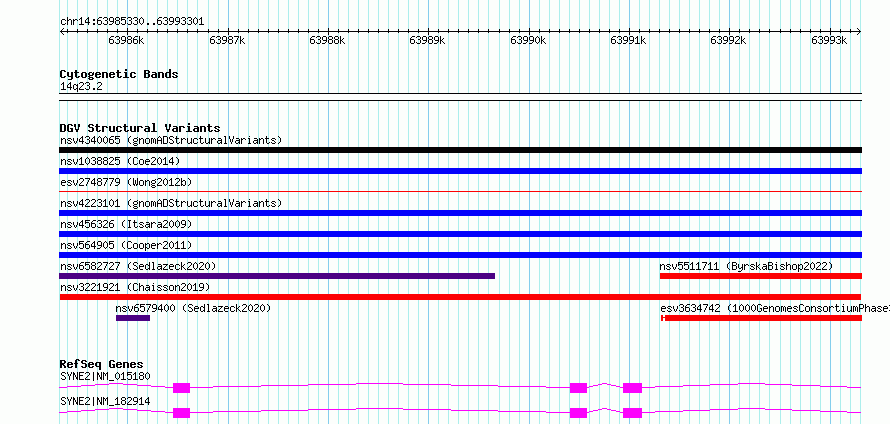The height and width of the screenshot is (424, 890).
Task: Open the nsv5511711 (ByrskaBishop2022) label
Action: 746,266
